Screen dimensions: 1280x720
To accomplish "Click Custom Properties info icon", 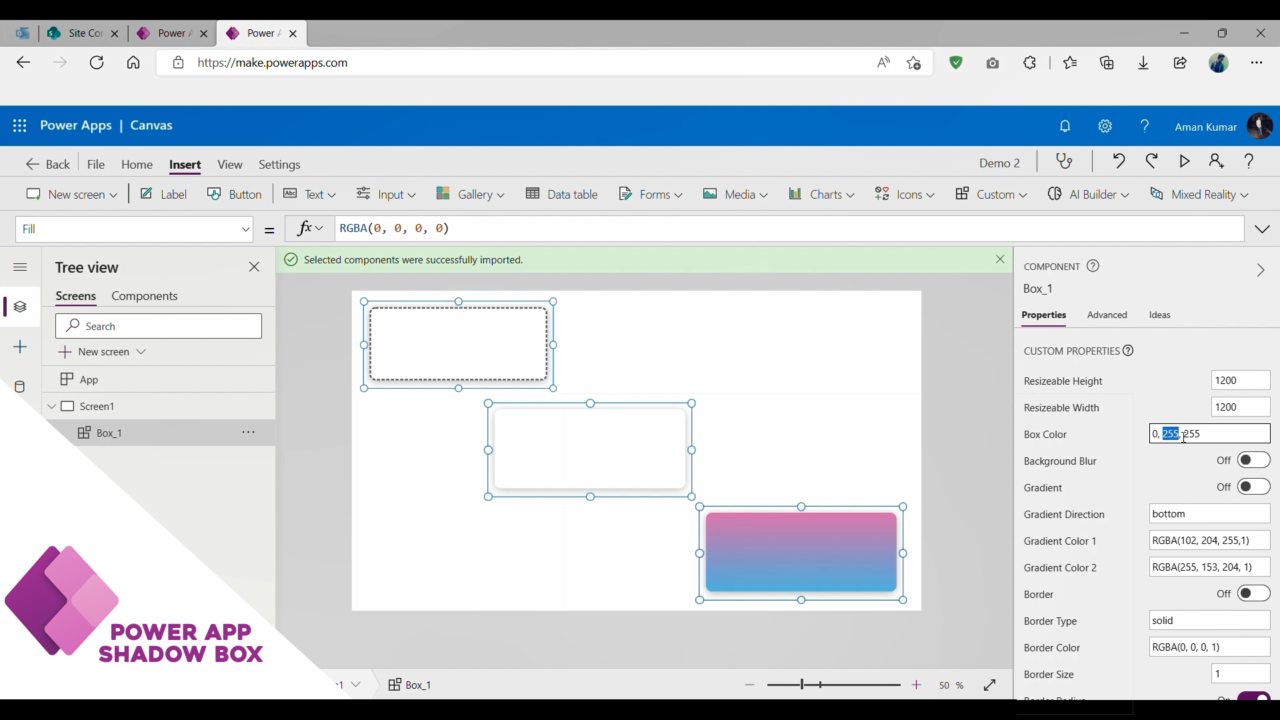I will [1128, 351].
